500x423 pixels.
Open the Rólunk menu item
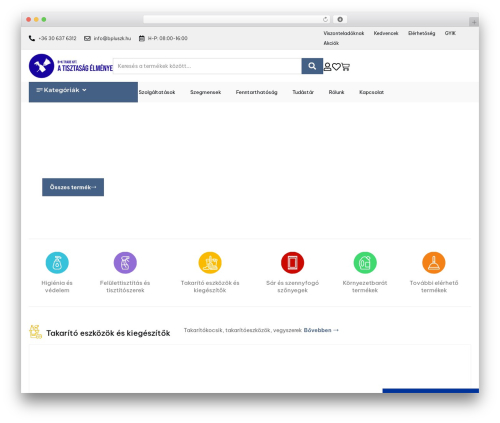coord(336,92)
